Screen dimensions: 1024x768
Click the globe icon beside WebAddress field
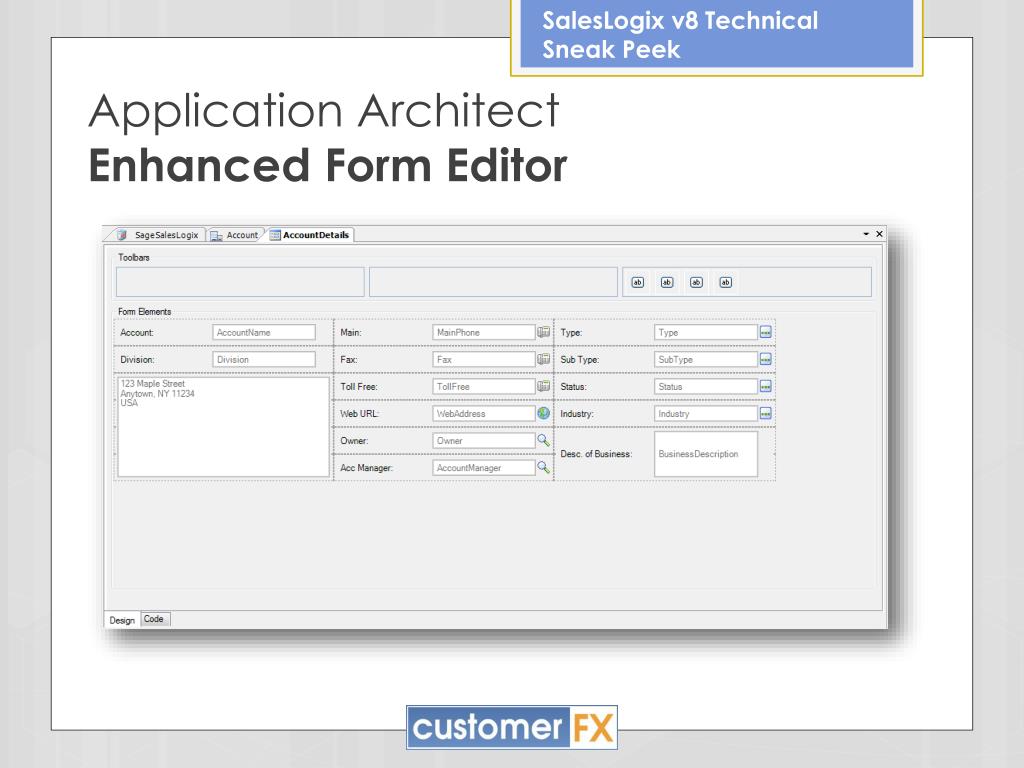(543, 413)
